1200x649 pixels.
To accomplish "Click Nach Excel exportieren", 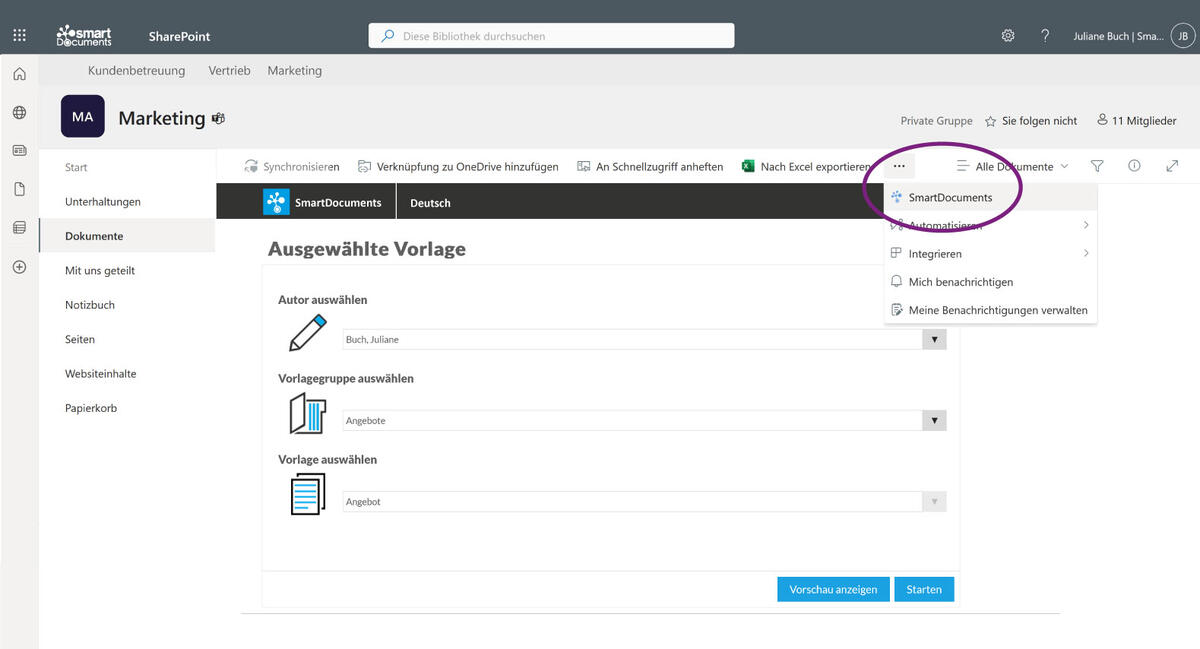I will coord(806,167).
